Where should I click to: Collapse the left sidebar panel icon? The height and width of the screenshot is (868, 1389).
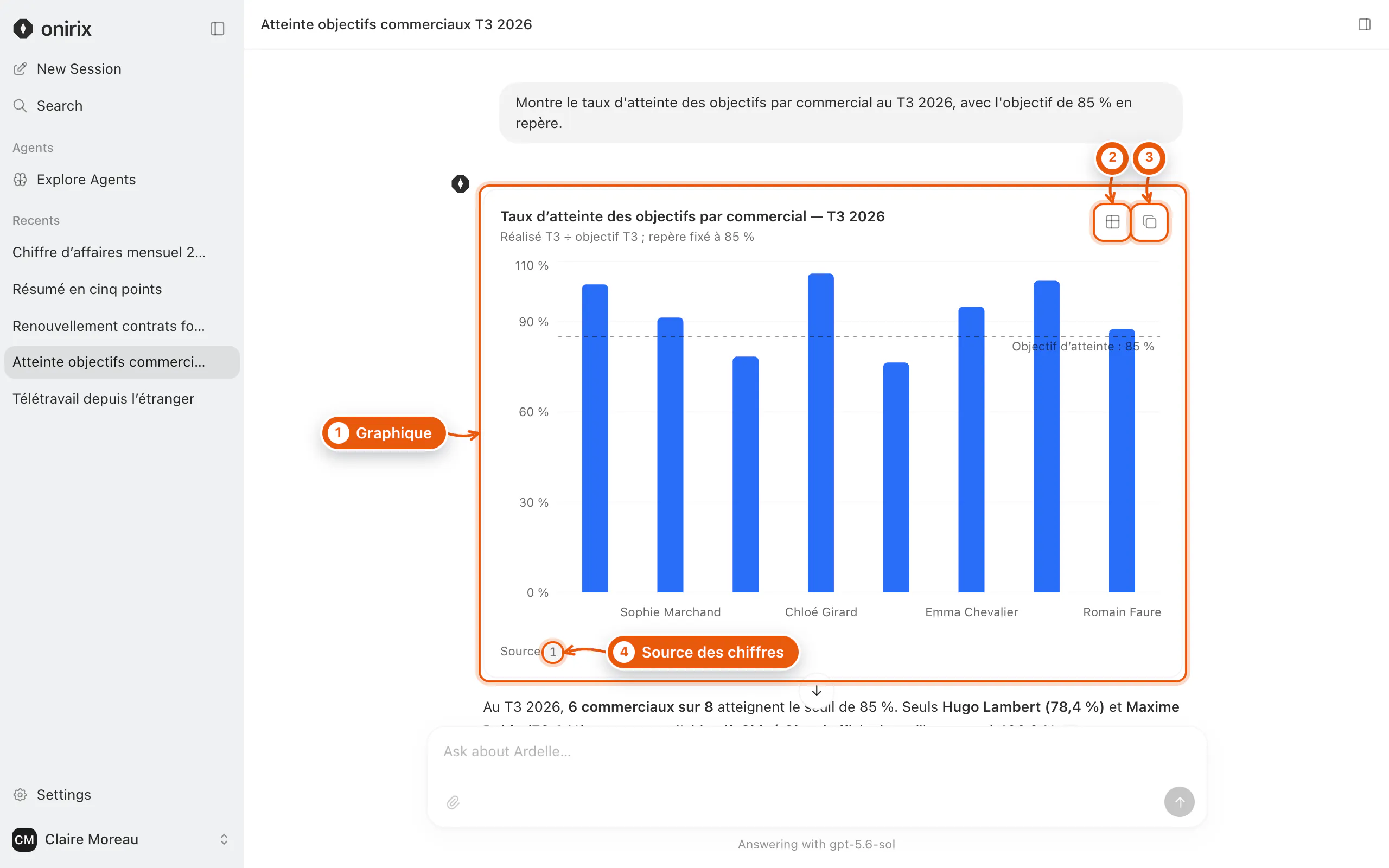coord(217,29)
